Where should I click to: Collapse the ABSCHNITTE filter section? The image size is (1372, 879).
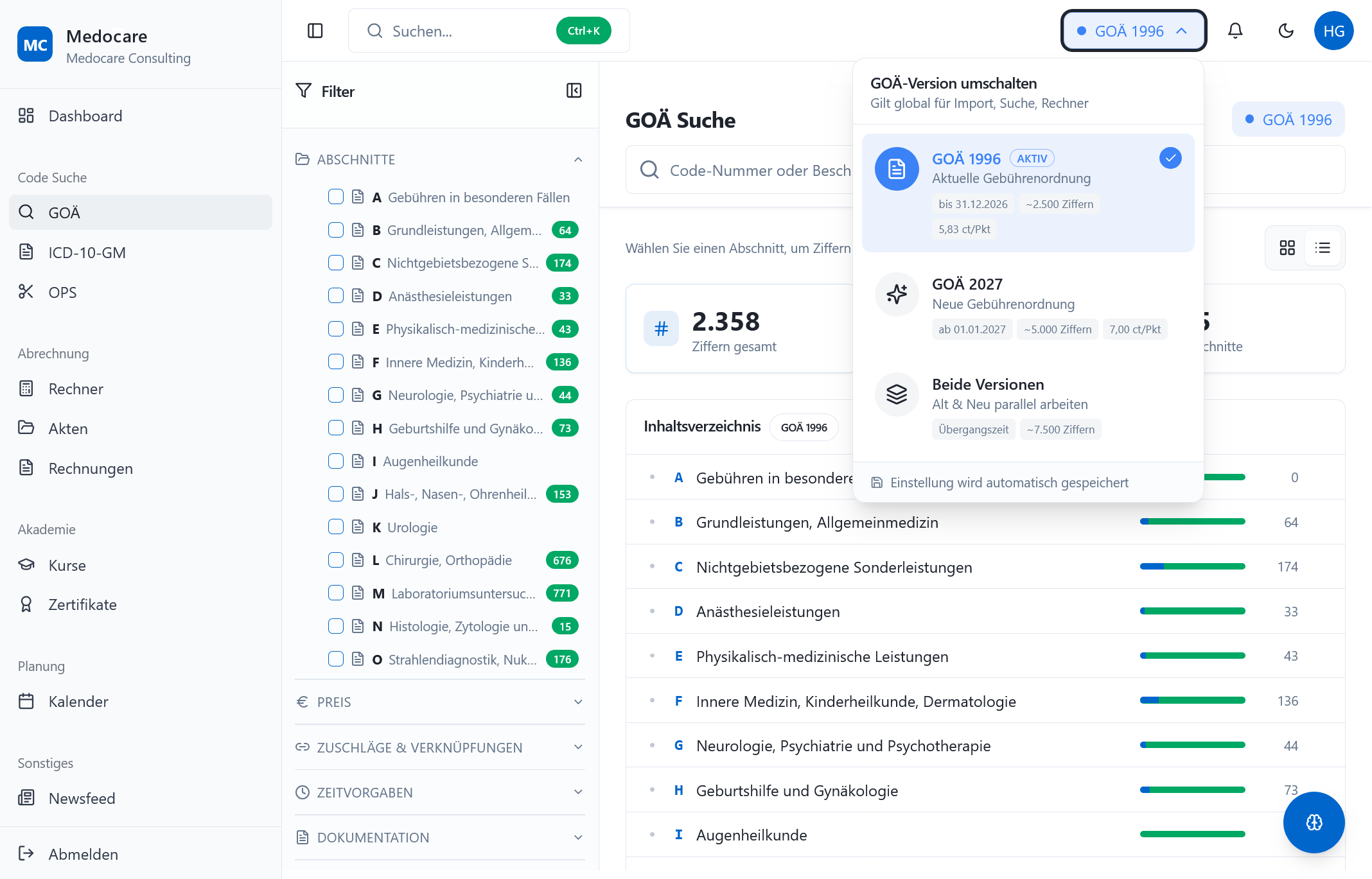point(578,159)
